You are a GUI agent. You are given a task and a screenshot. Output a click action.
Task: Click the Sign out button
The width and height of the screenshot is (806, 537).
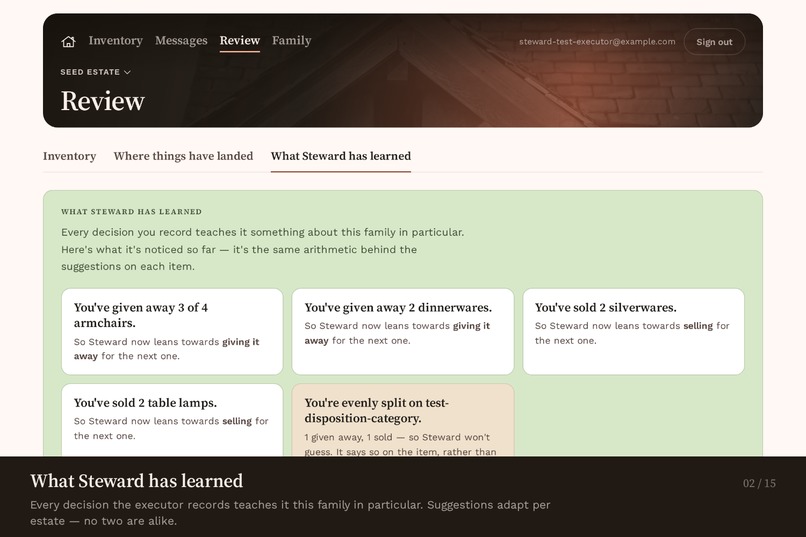coord(714,42)
